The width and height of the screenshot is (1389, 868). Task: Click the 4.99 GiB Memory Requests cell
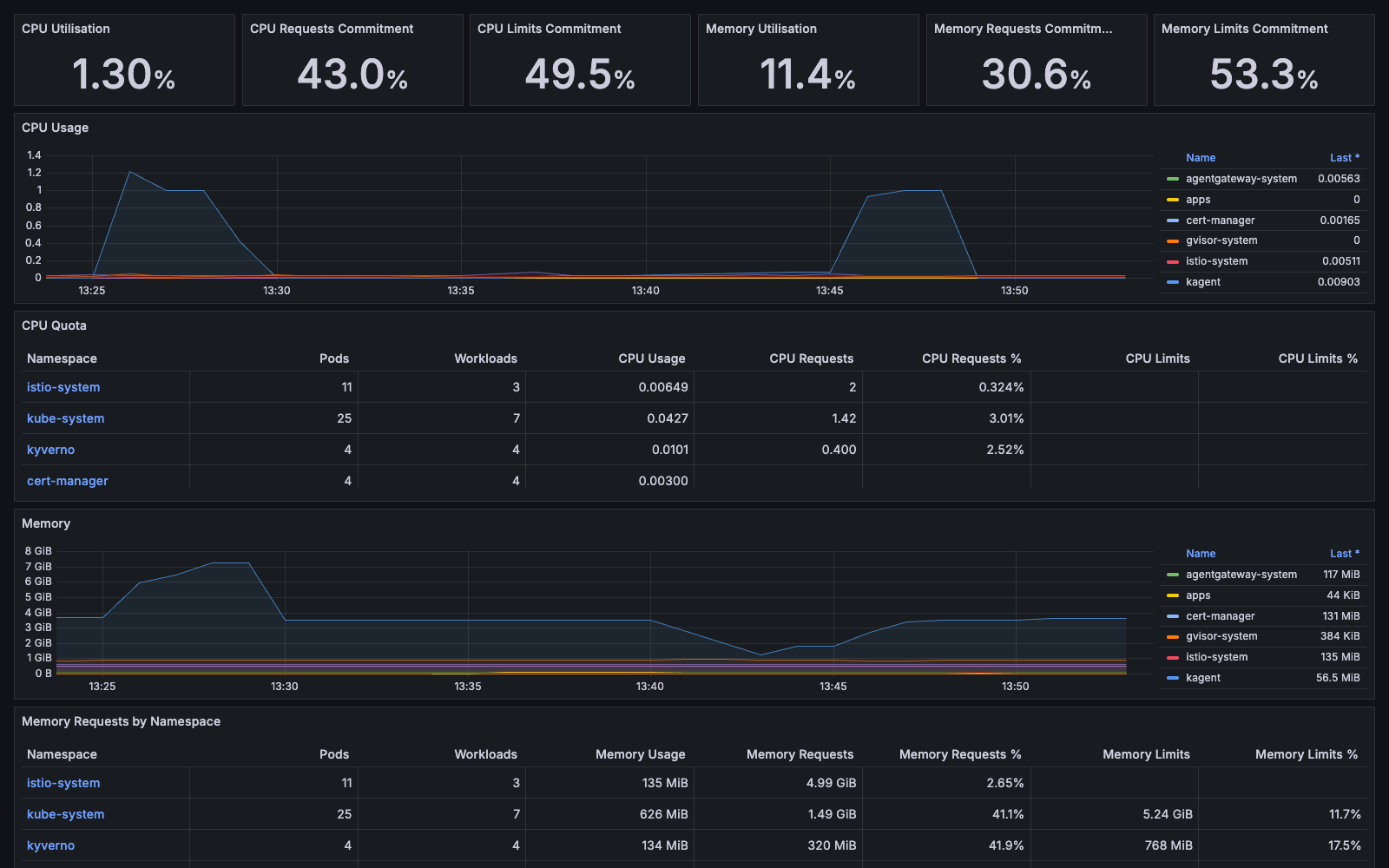click(x=831, y=783)
